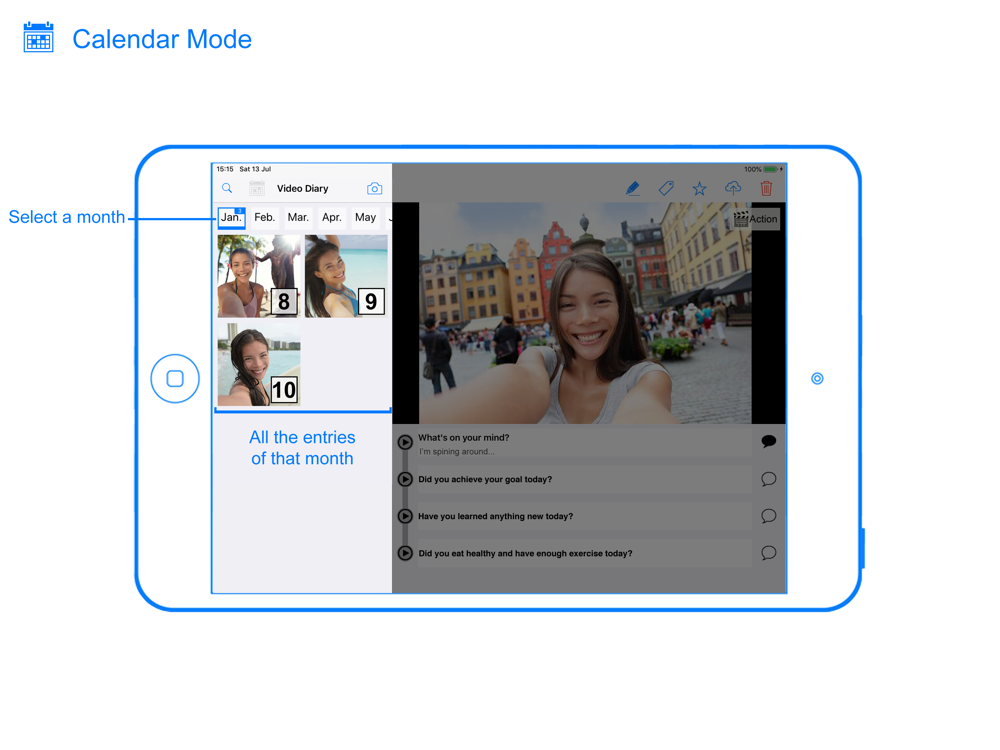Upload entry with the cloud icon

tap(733, 188)
